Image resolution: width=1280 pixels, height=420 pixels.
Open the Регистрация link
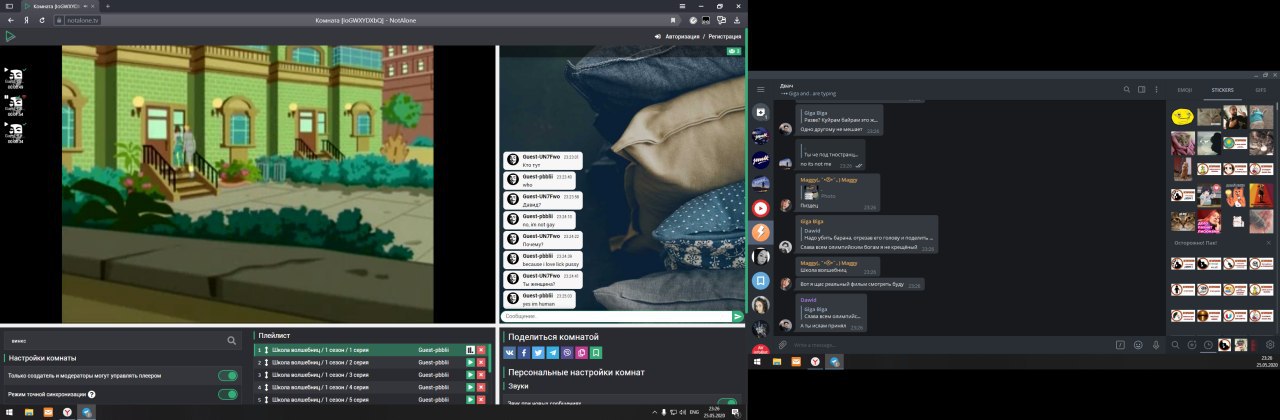[727, 36]
